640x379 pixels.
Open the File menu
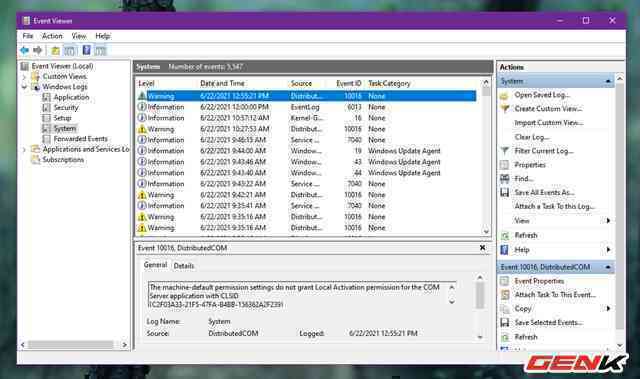coord(28,36)
